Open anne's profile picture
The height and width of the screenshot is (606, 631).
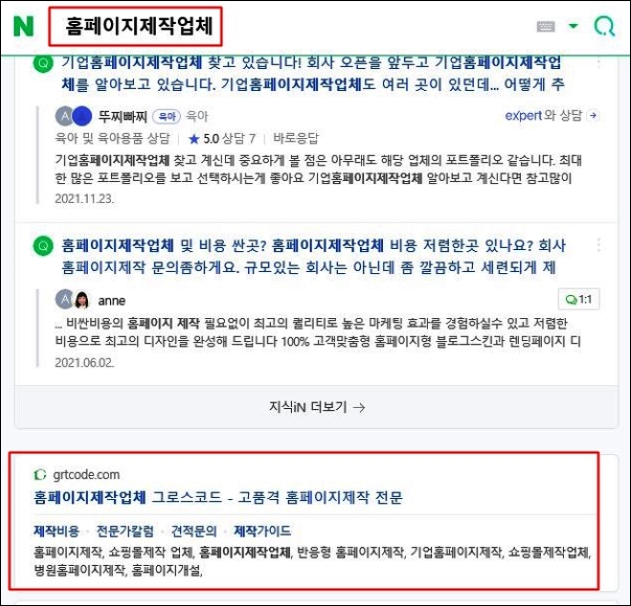[82, 300]
